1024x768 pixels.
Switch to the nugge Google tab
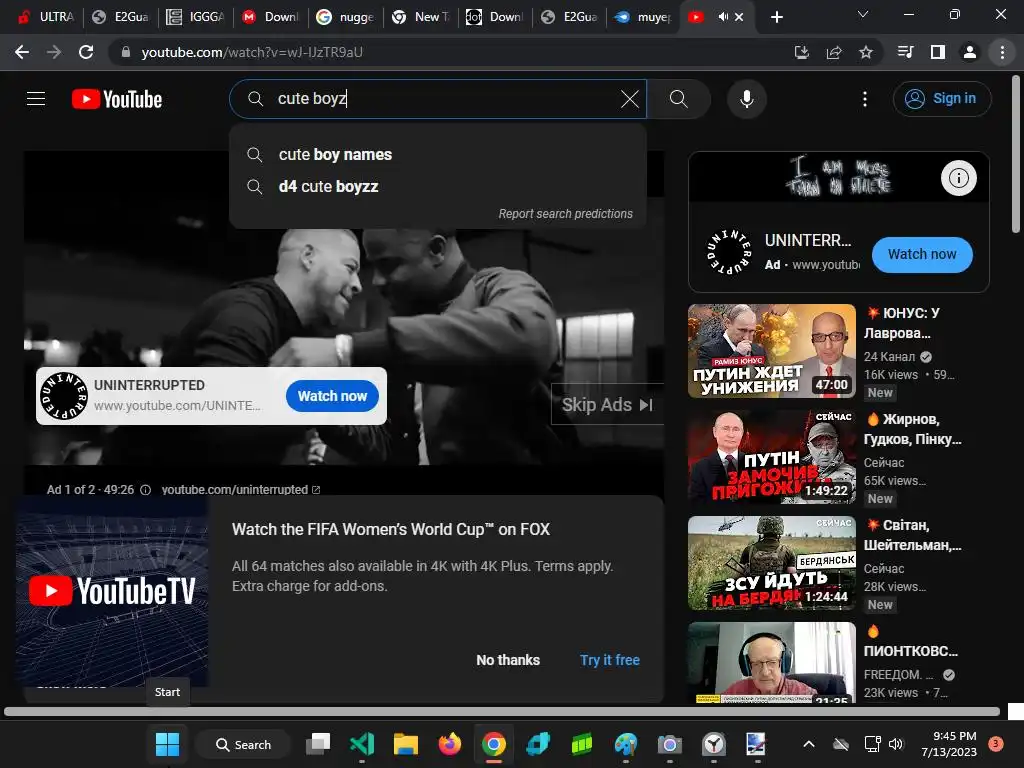pos(345,17)
